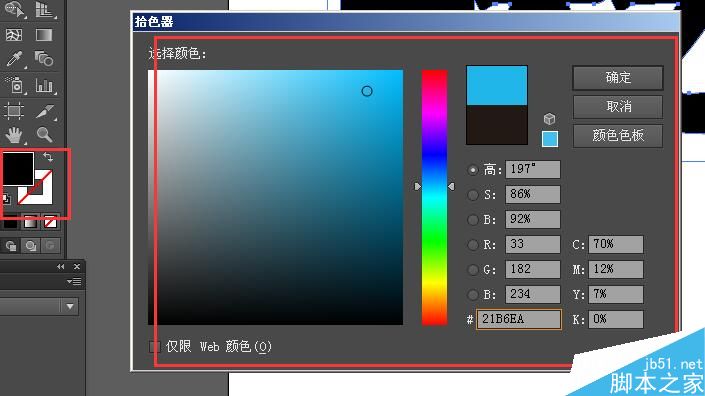Select the G green radio button

473,270
